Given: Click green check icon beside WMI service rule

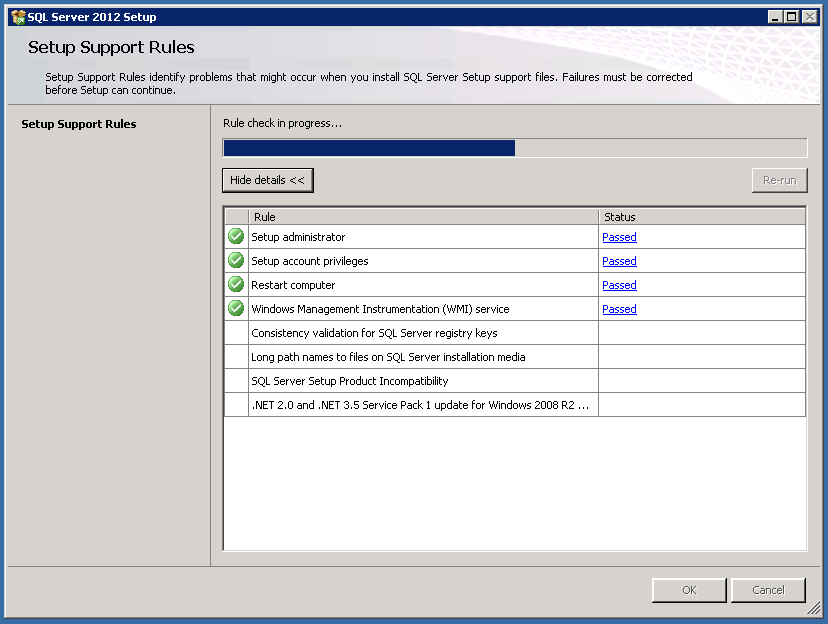Looking at the screenshot, I should pos(236,308).
